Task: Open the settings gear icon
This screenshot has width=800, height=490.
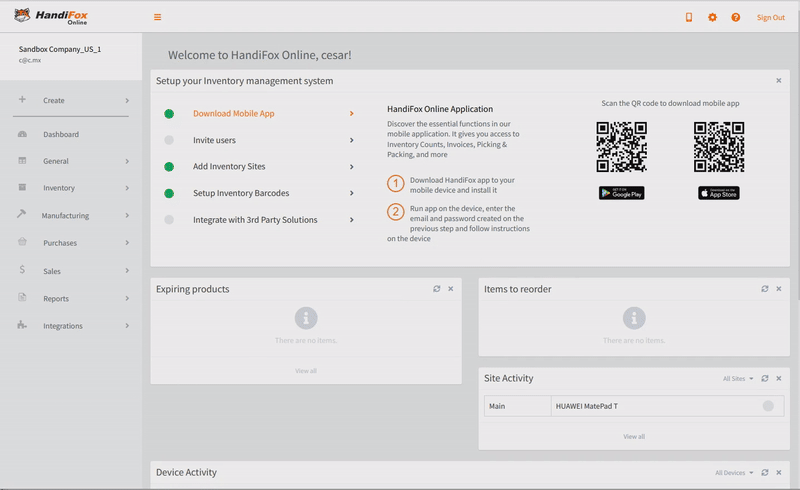Action: (712, 17)
